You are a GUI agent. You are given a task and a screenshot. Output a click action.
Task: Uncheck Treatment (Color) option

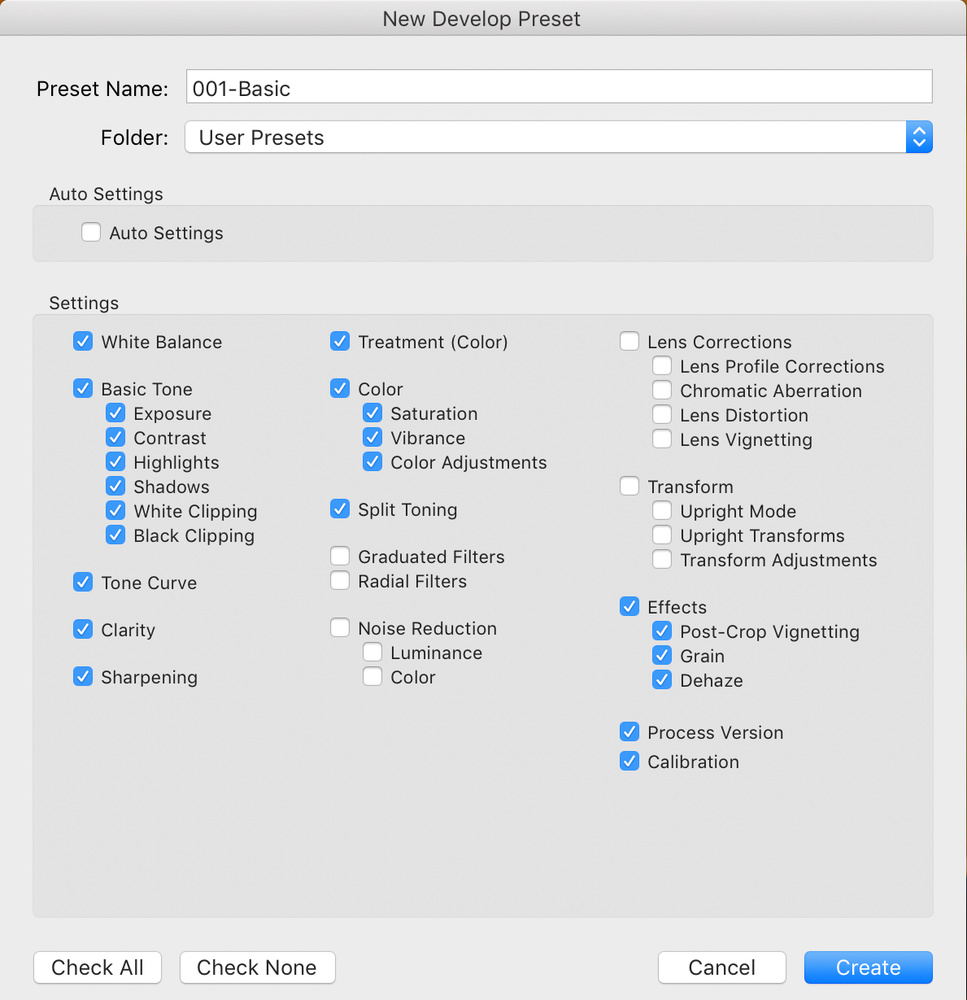(340, 341)
